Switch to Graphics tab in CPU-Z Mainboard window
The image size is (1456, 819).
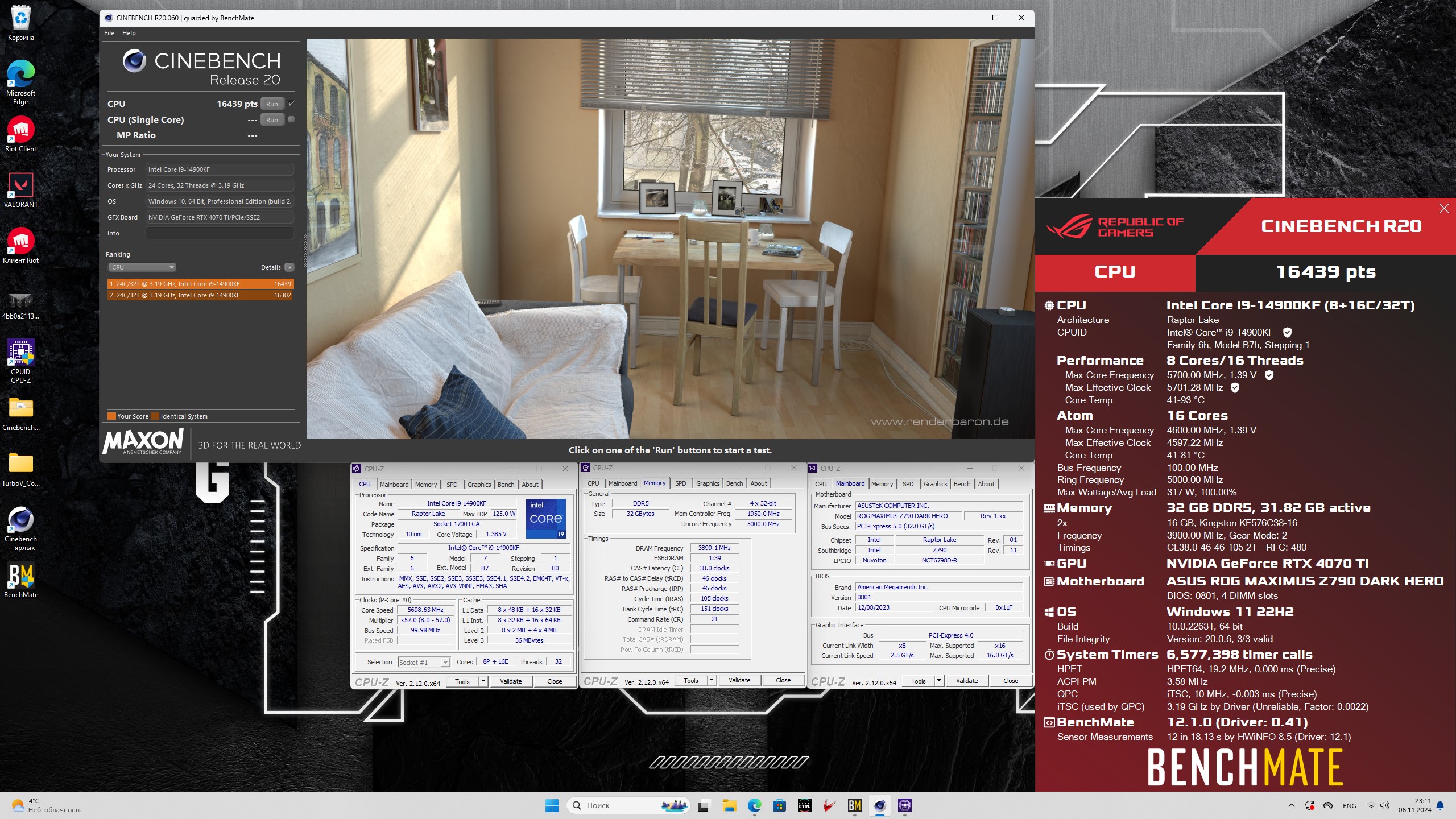click(x=935, y=484)
